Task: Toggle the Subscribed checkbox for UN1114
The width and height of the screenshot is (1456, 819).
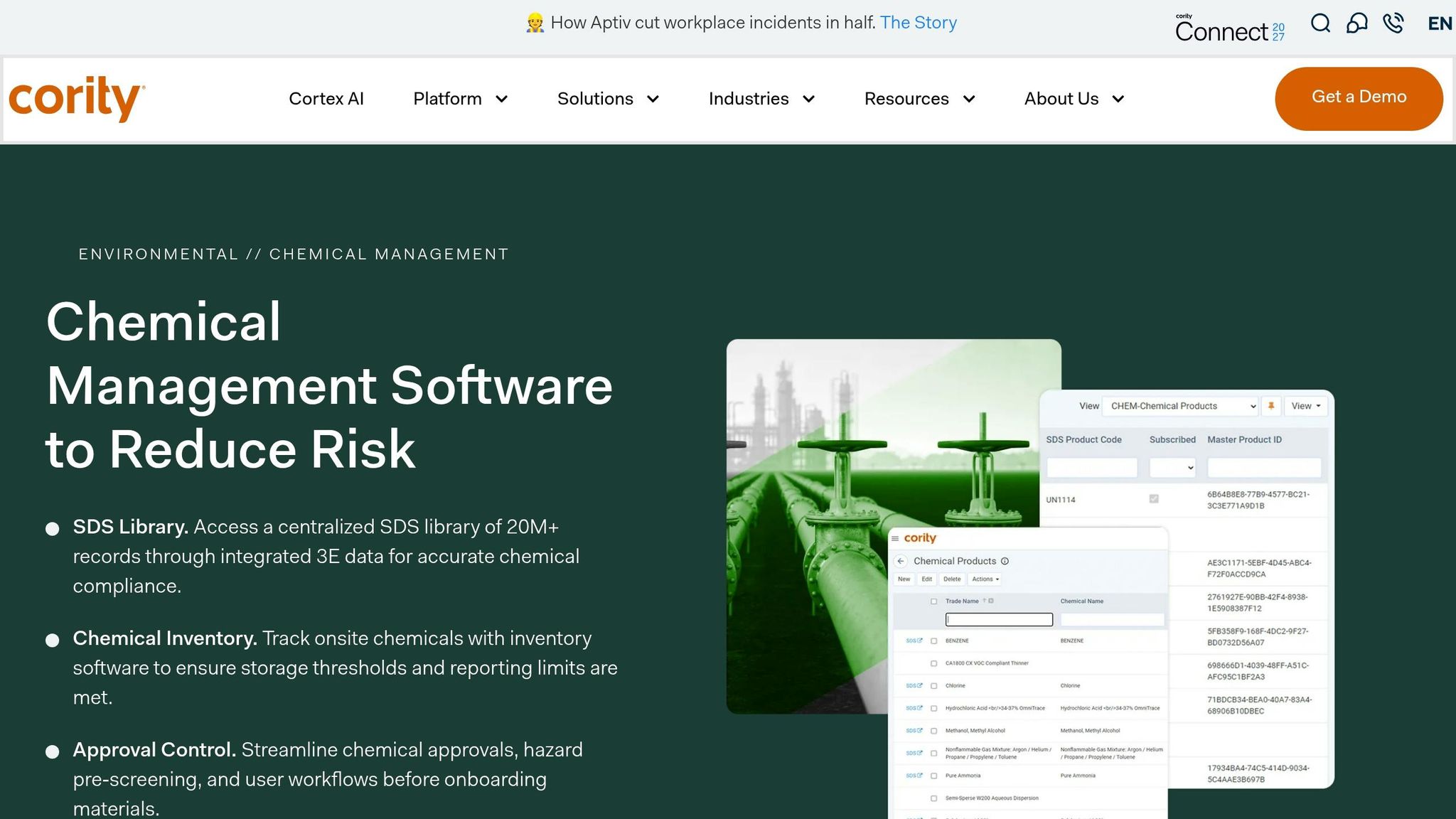Action: click(x=1154, y=499)
